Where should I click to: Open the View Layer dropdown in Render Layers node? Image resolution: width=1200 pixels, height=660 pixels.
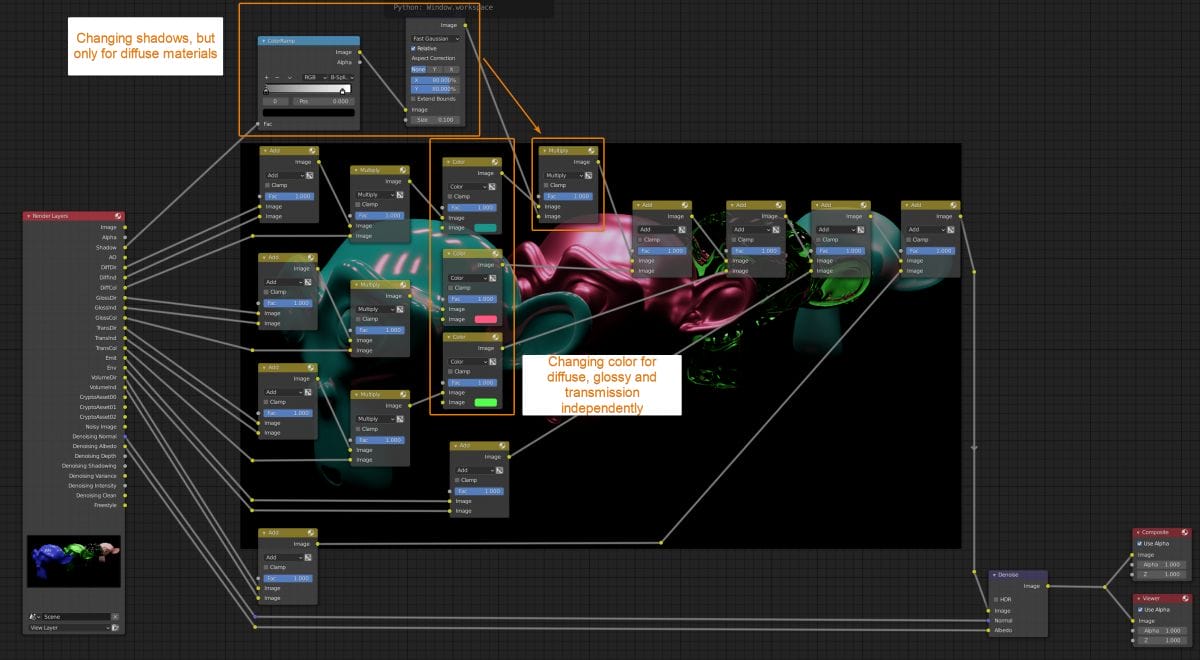64,628
